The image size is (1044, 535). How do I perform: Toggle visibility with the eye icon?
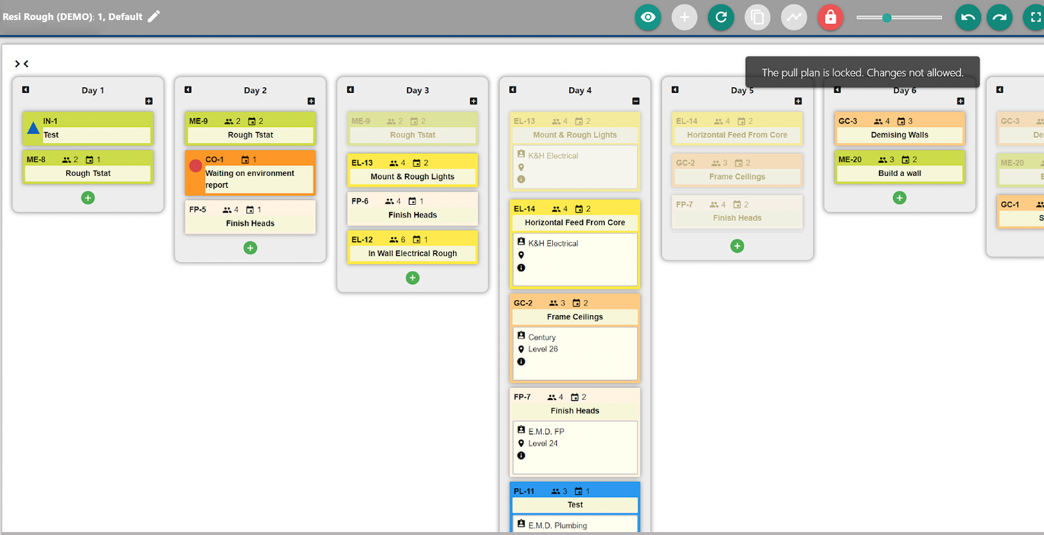pos(648,17)
